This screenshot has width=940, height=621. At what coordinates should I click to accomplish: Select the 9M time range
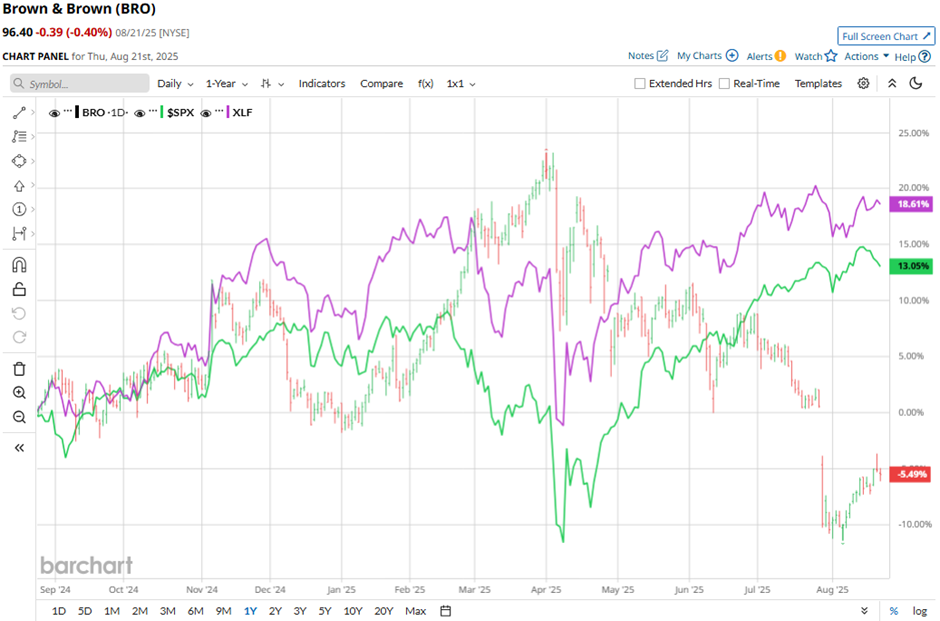tap(224, 611)
